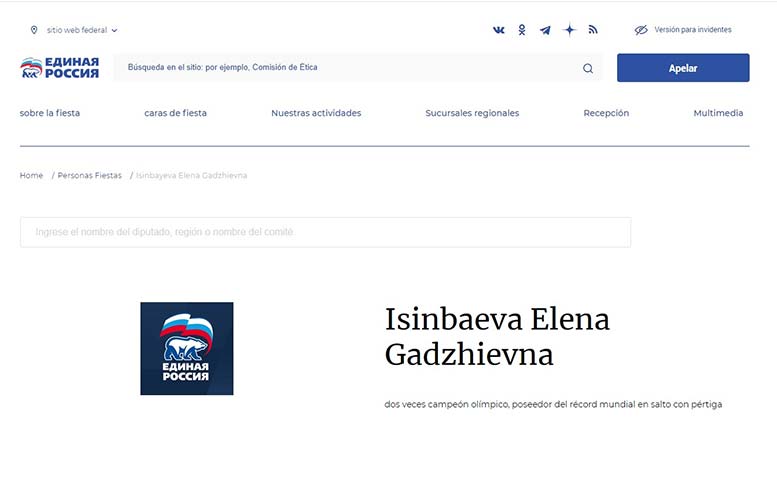
Task: Click the blue Apelar button
Action: (683, 68)
